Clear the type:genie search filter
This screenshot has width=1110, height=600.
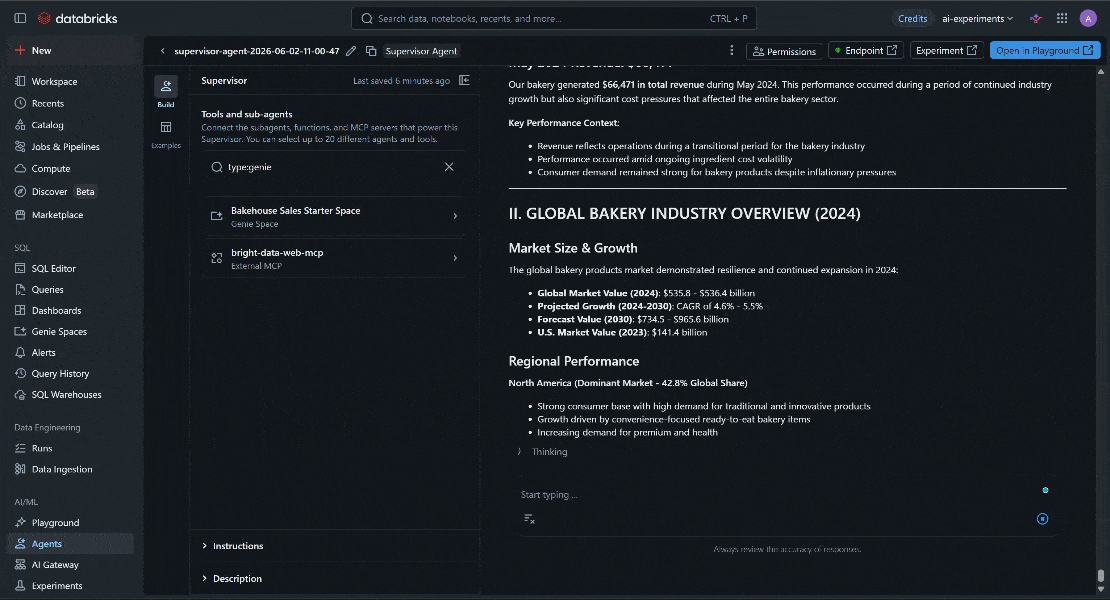(x=449, y=167)
